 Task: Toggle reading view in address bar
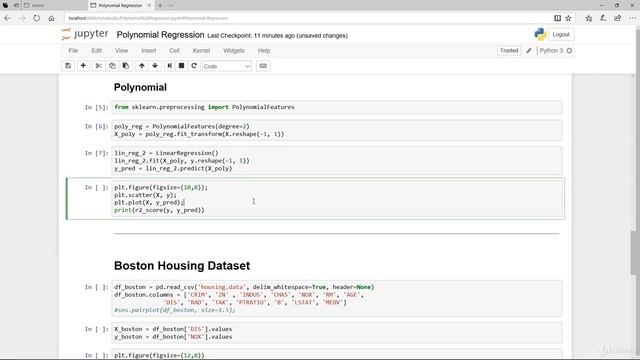pos(557,18)
